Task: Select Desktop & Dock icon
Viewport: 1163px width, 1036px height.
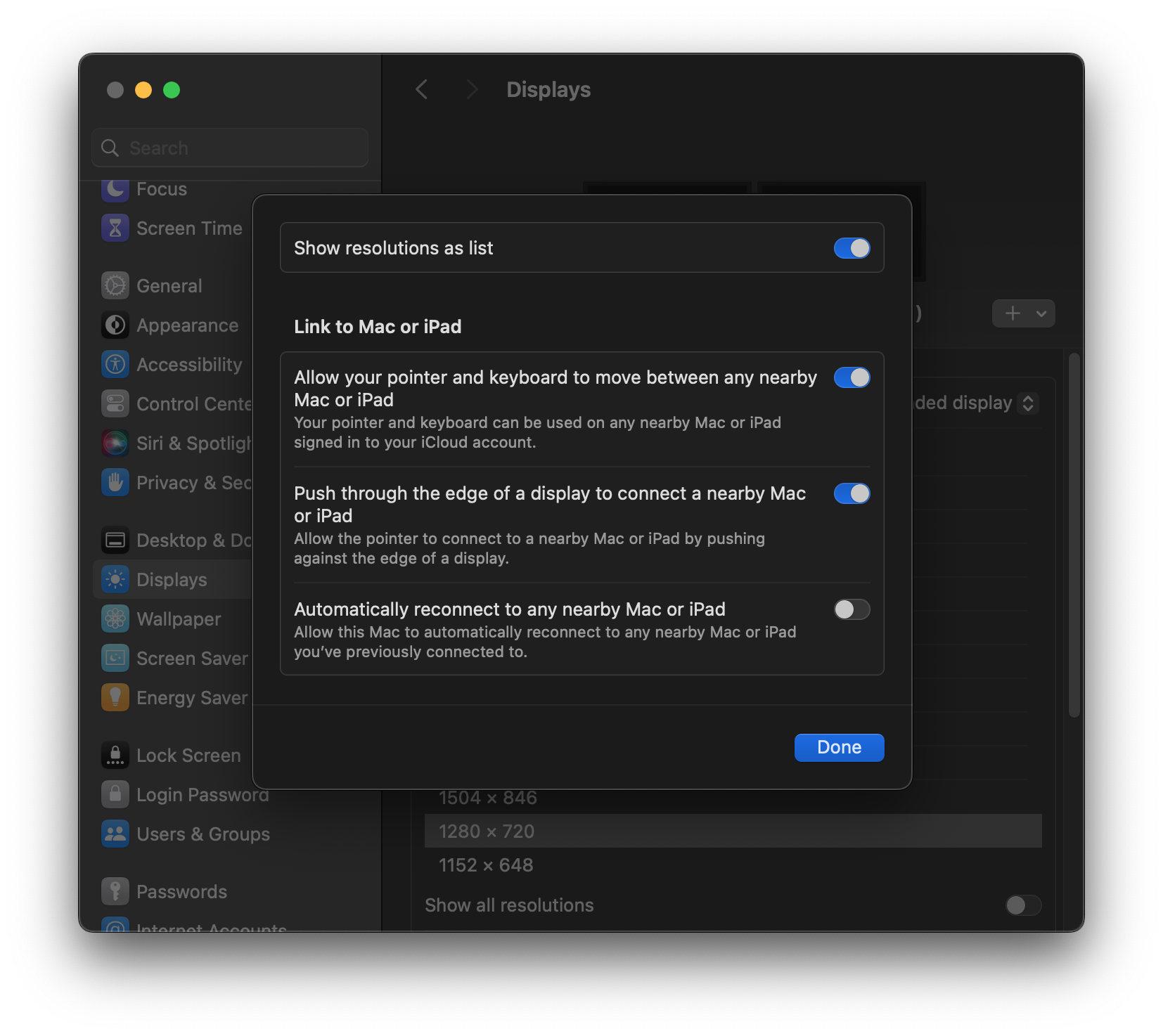Action: pyautogui.click(x=115, y=540)
